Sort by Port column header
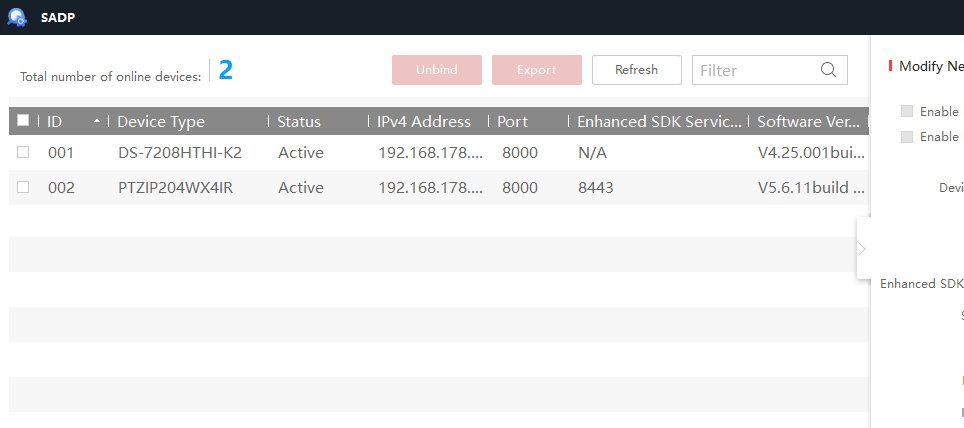The height and width of the screenshot is (428, 964). pyautogui.click(x=513, y=122)
